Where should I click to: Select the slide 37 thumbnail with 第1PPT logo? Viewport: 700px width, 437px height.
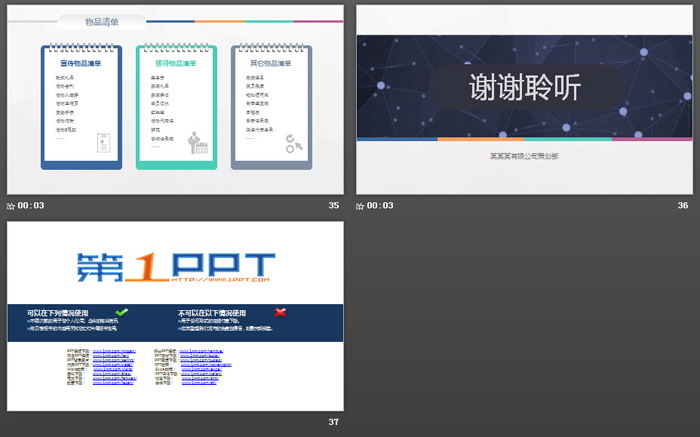point(175,316)
